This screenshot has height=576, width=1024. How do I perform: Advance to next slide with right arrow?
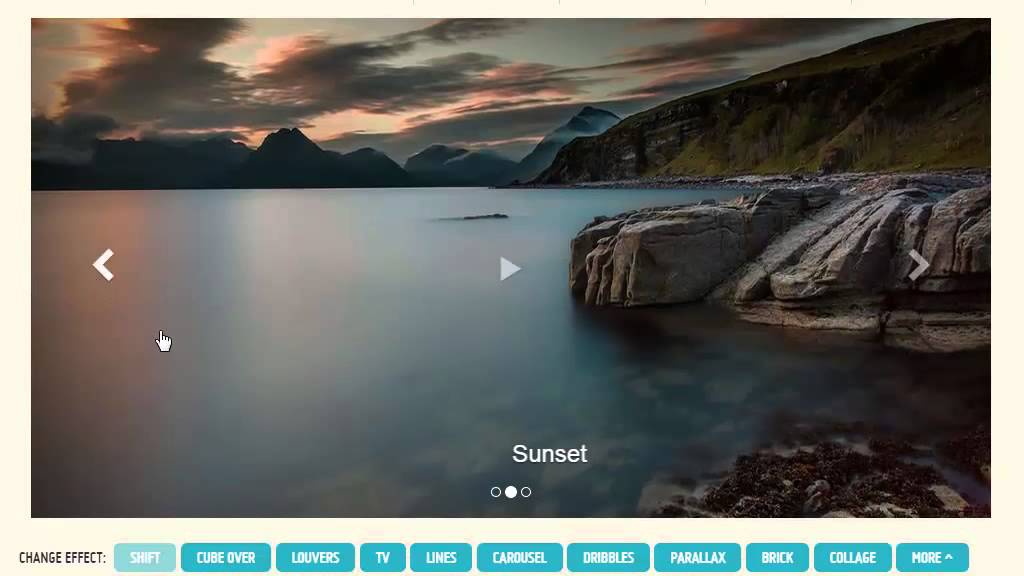(x=918, y=265)
